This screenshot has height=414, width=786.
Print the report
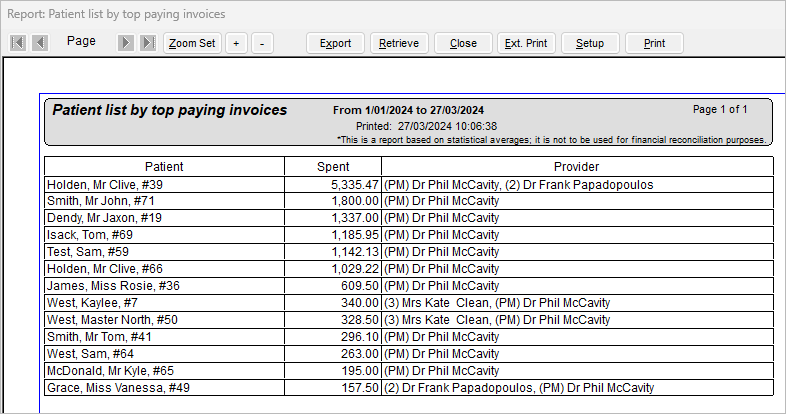point(654,43)
